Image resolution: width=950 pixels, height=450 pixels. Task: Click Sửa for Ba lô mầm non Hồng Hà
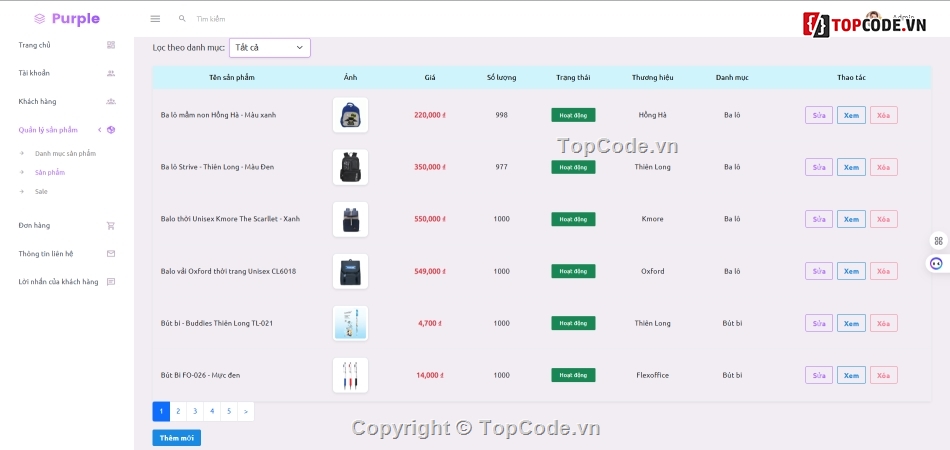click(x=819, y=115)
